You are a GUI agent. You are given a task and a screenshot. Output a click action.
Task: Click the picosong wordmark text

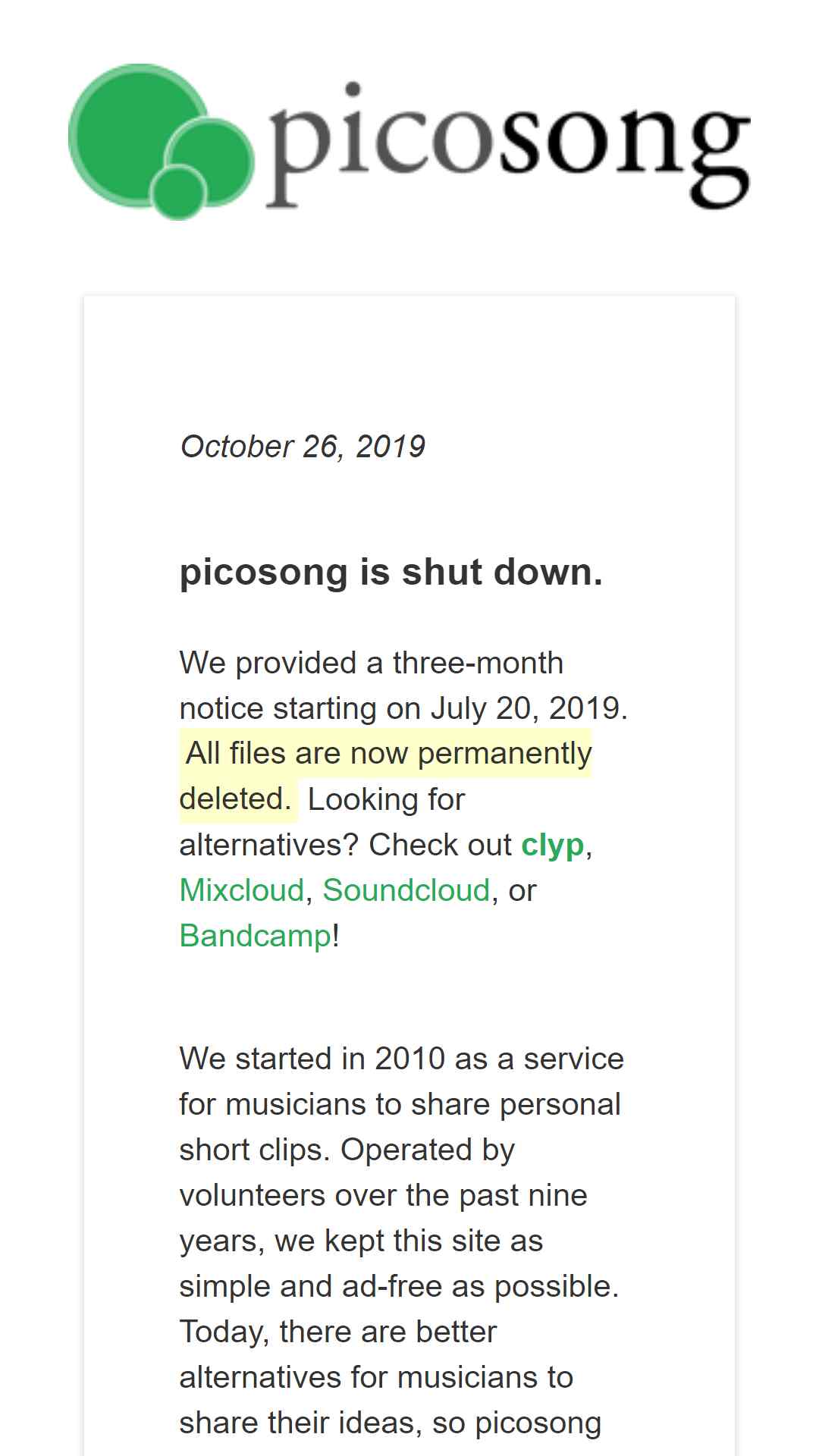click(x=508, y=146)
